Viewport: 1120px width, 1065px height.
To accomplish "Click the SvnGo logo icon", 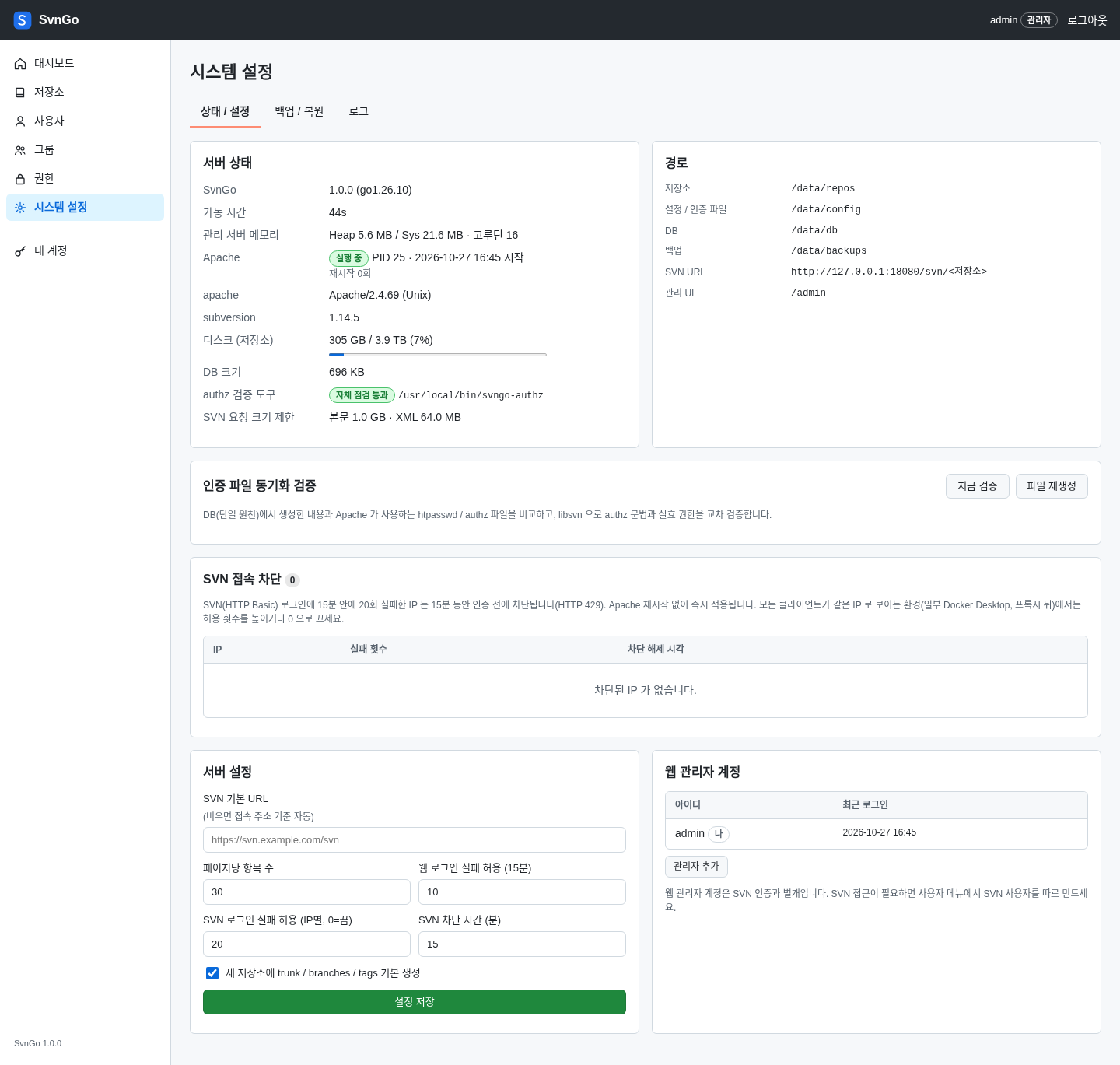I will pyautogui.click(x=23, y=20).
